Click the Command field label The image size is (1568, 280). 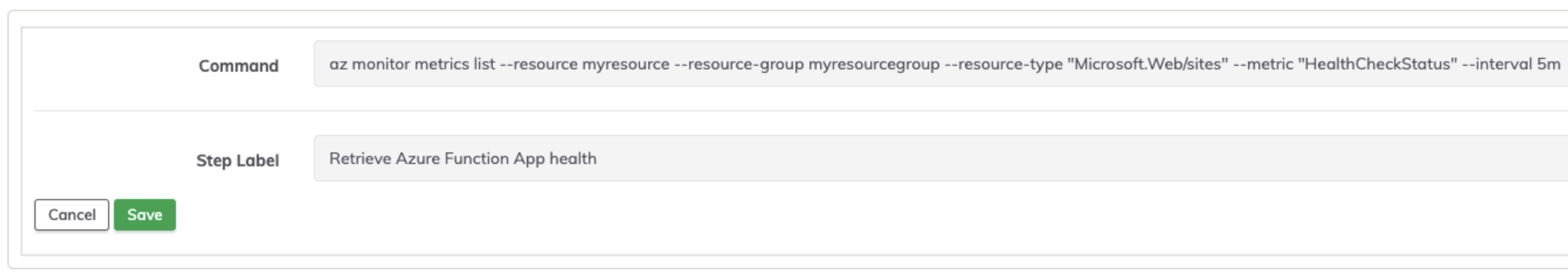(x=239, y=66)
